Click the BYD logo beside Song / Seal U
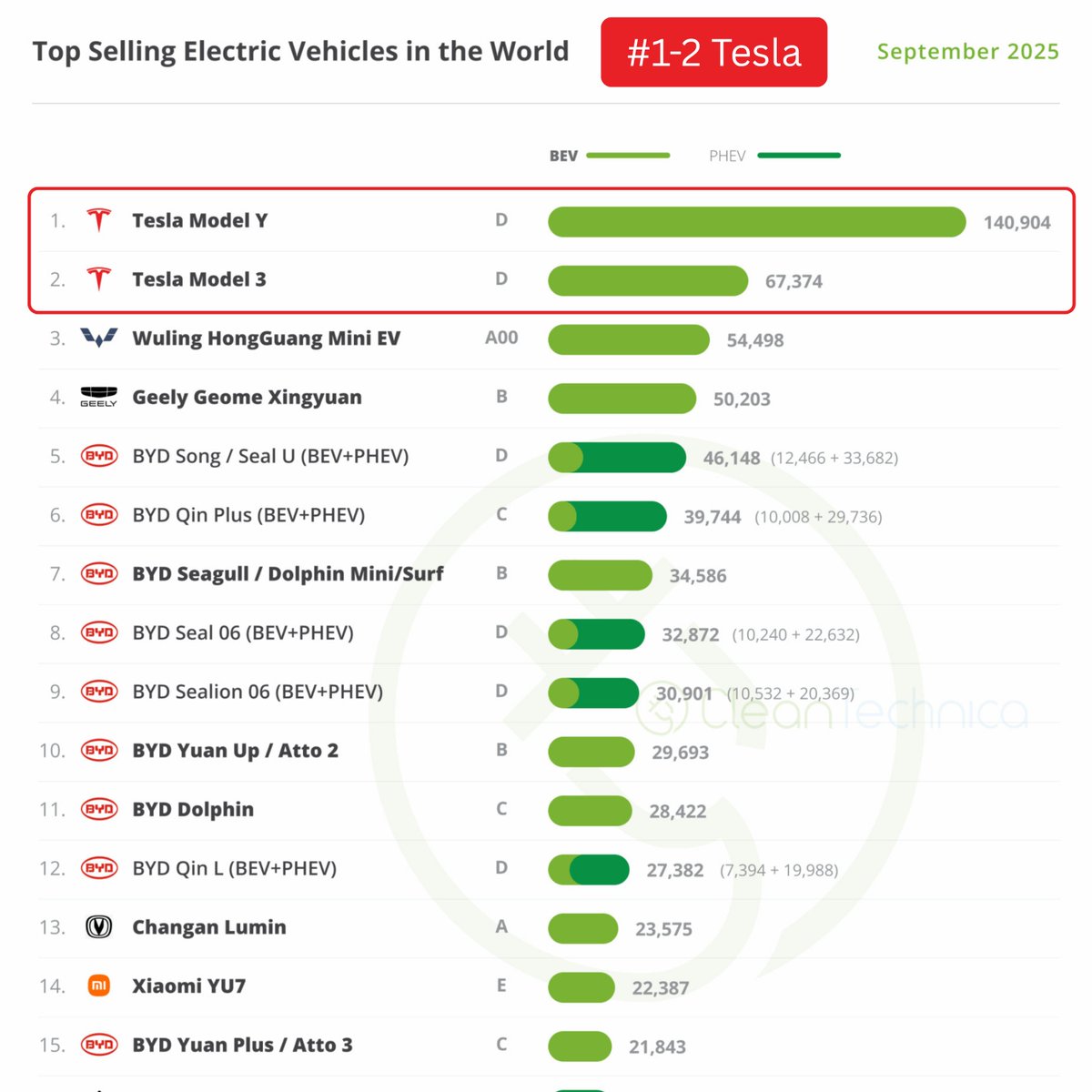 [99, 456]
